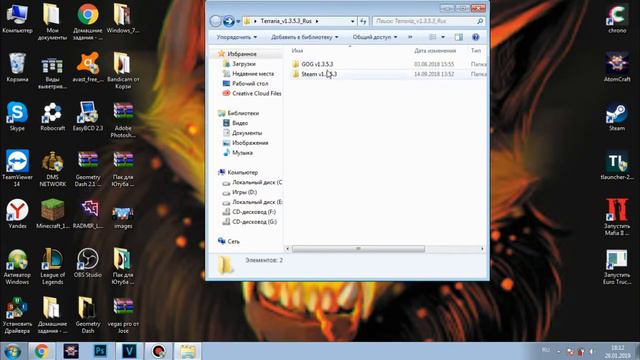Select the Корзина recycle bin icon
The image size is (640, 360).
point(17,68)
